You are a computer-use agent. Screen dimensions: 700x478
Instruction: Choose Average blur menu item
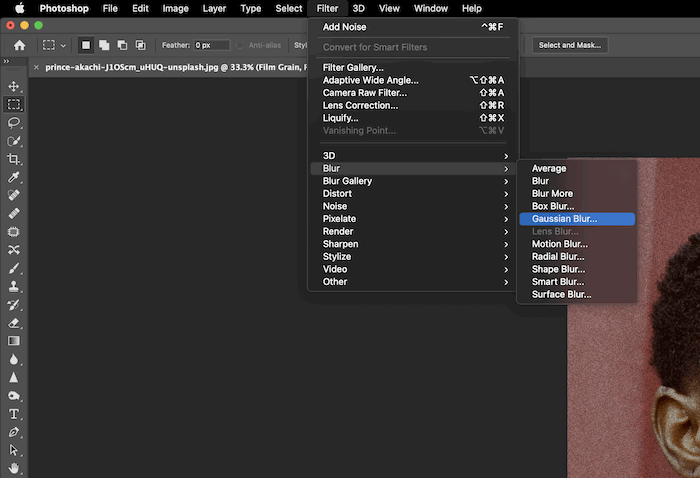pos(577,168)
